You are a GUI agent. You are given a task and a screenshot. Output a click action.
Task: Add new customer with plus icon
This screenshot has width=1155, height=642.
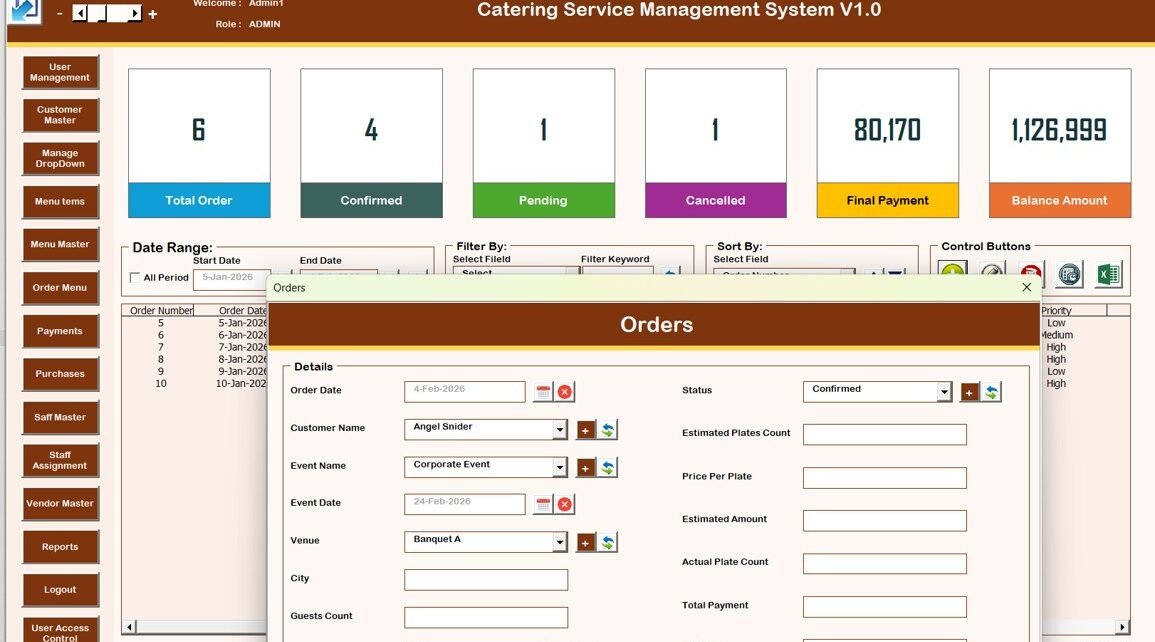click(586, 430)
